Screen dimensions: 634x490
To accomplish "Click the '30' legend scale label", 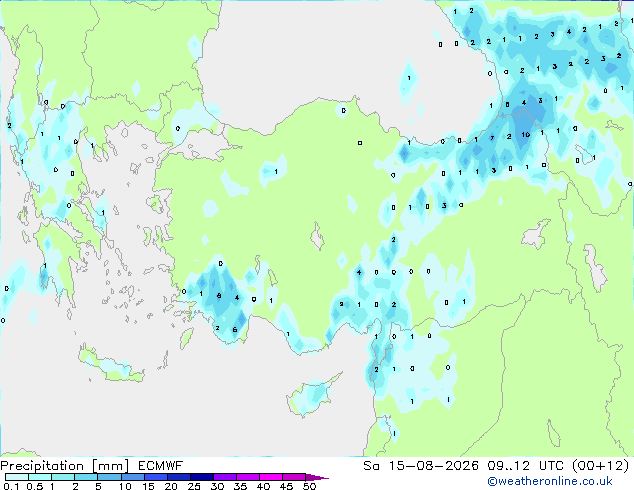I will [217, 486].
